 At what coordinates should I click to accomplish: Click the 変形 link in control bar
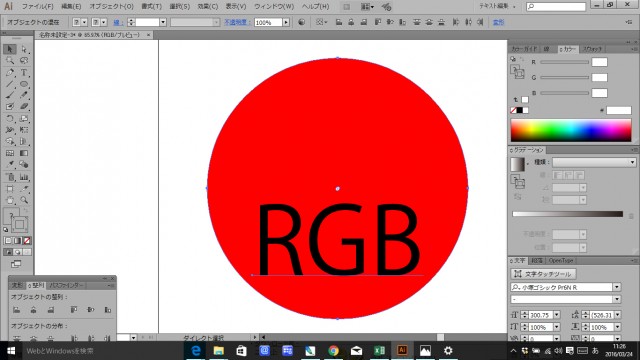tap(498, 22)
